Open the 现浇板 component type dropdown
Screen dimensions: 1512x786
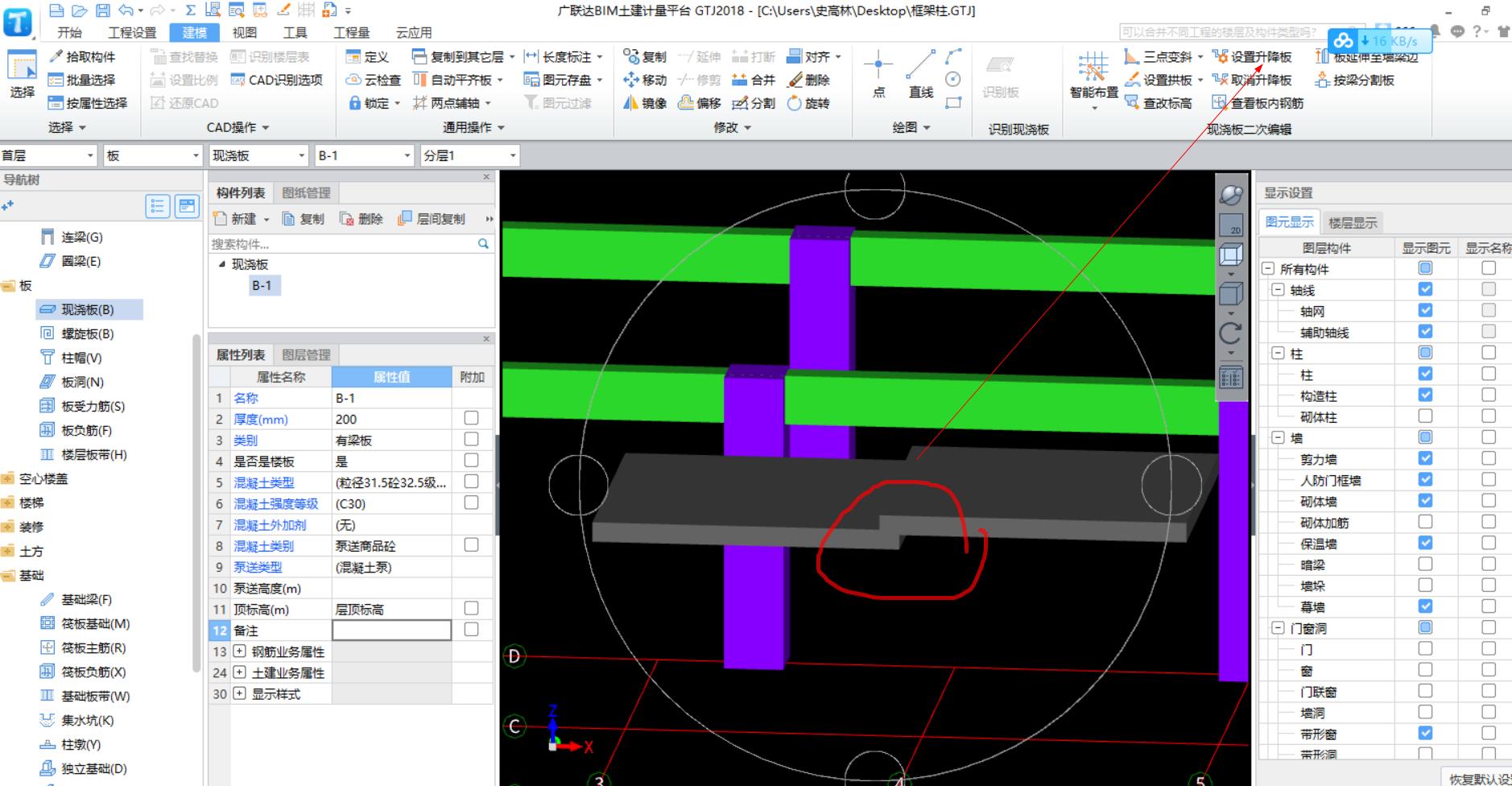point(258,155)
